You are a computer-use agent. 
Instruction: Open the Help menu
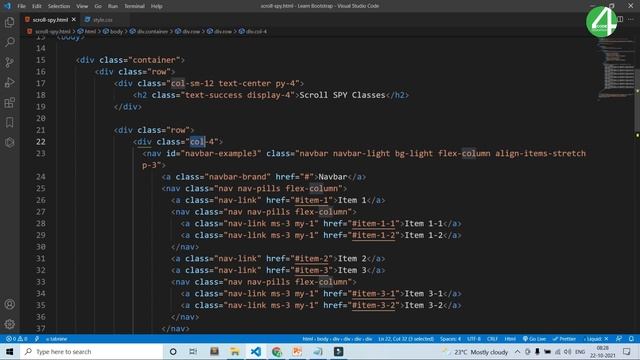(156, 6)
